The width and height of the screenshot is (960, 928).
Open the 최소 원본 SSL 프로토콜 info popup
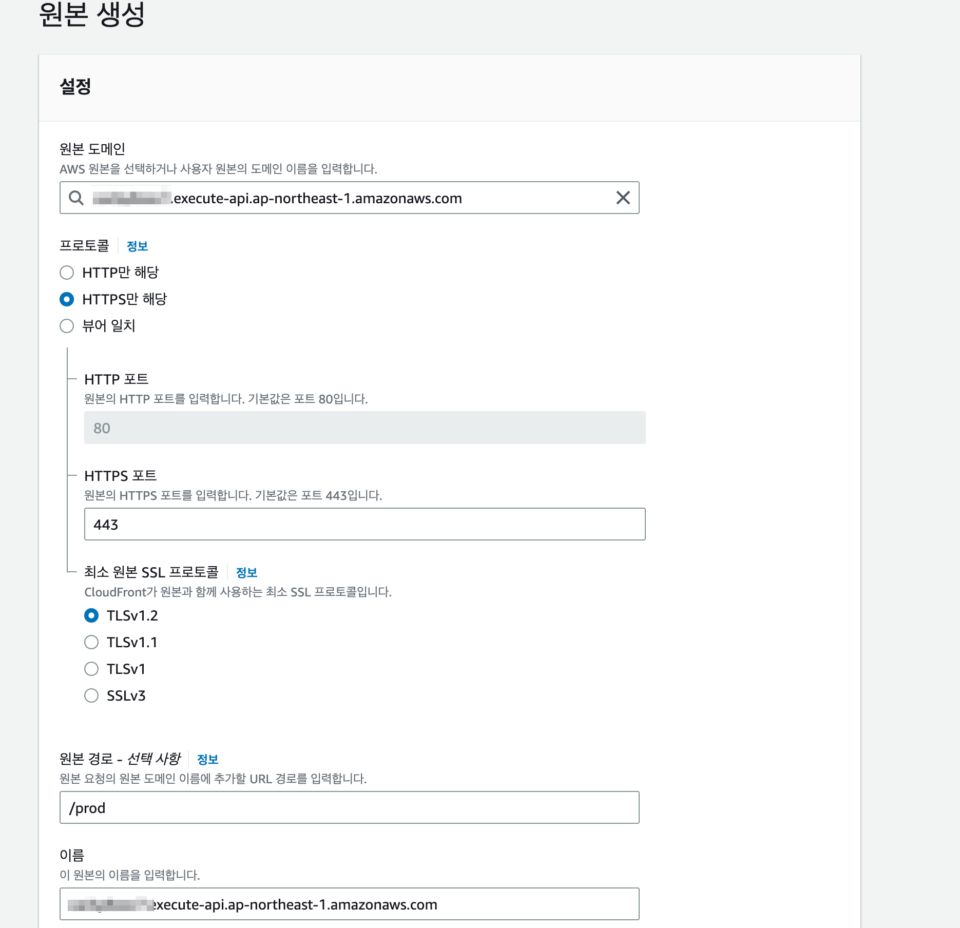click(x=246, y=572)
